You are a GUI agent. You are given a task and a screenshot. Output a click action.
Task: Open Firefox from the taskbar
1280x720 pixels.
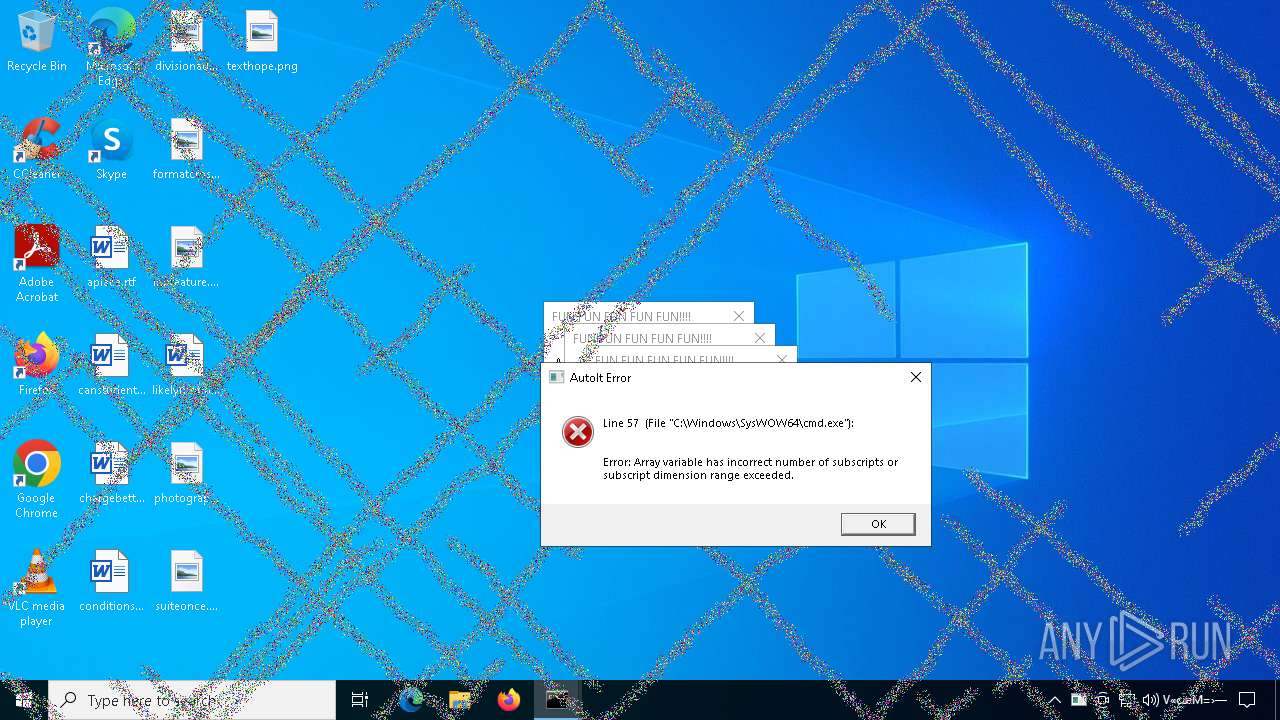(509, 700)
